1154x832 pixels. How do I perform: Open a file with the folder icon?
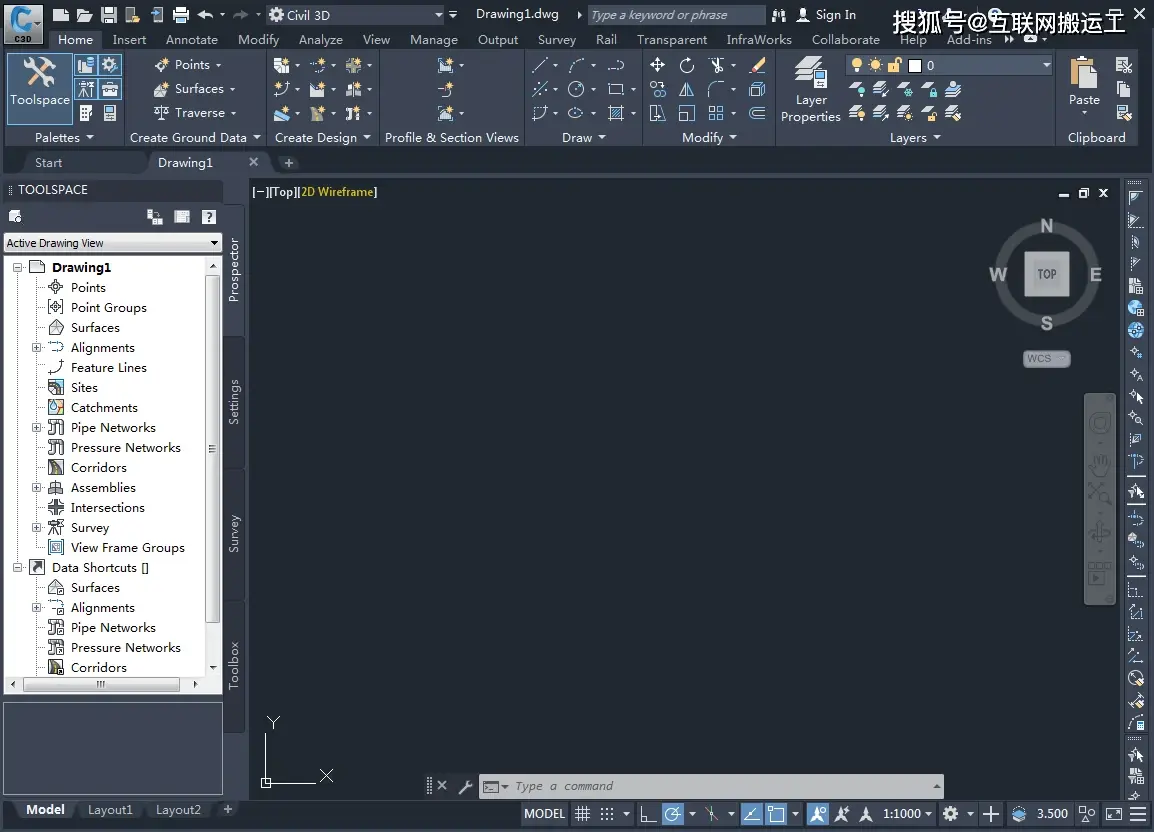click(x=85, y=15)
